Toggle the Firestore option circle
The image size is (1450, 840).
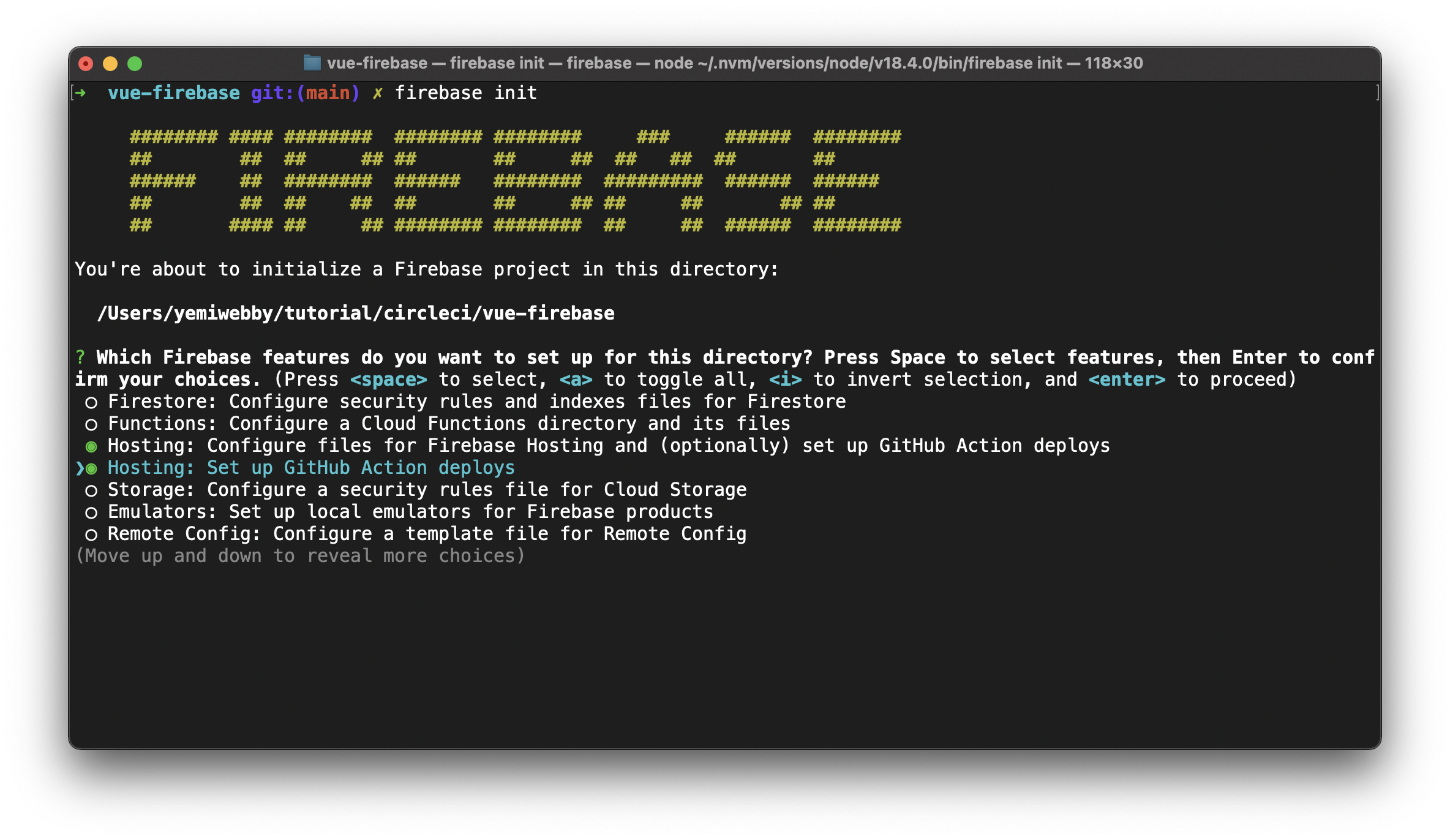pos(91,403)
